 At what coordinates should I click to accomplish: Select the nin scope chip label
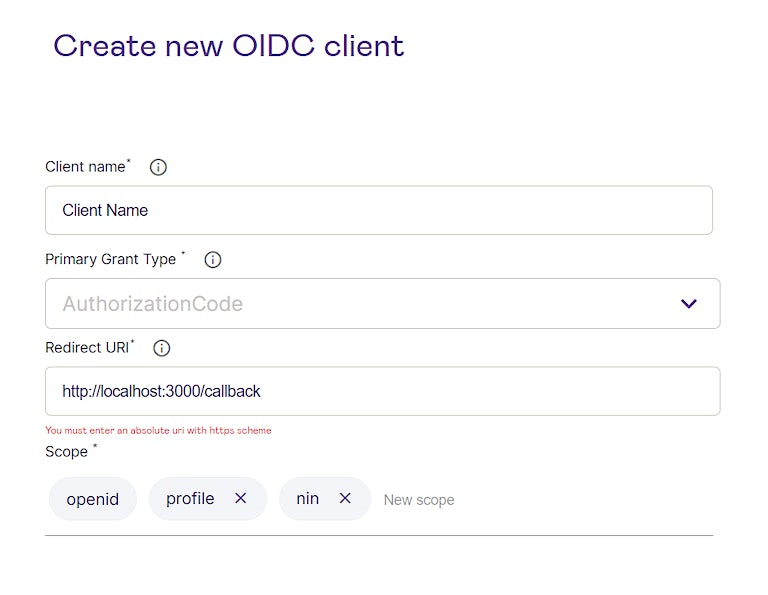coord(308,498)
